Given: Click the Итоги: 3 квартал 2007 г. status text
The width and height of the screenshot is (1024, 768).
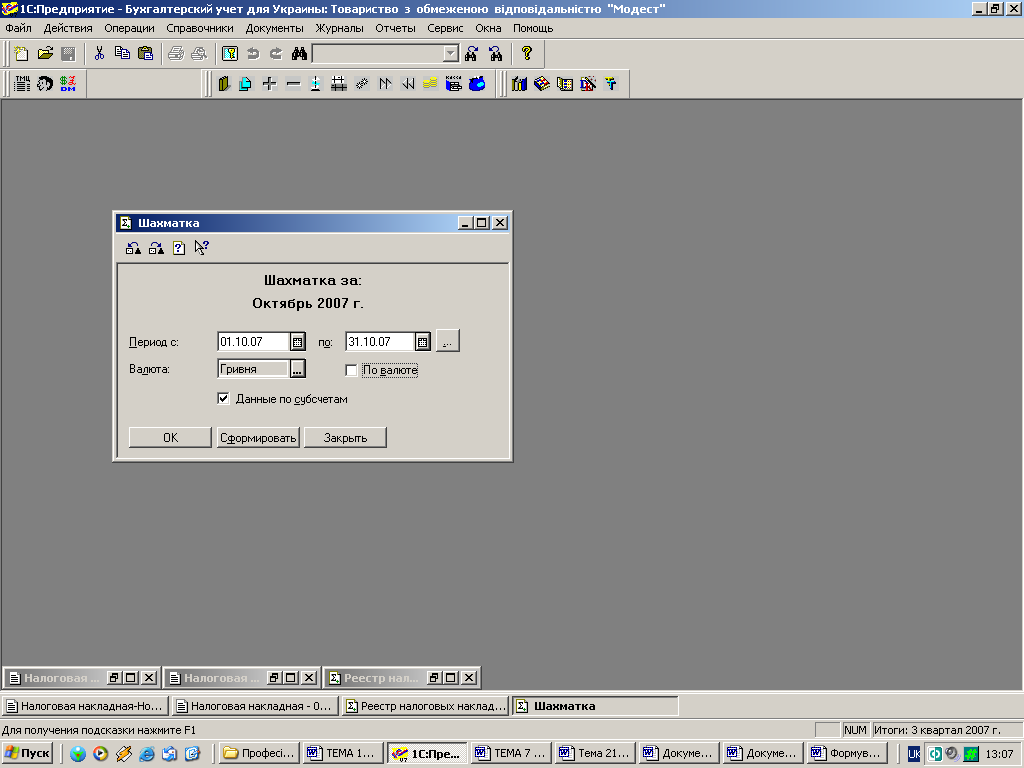Looking at the screenshot, I should click(937, 730).
